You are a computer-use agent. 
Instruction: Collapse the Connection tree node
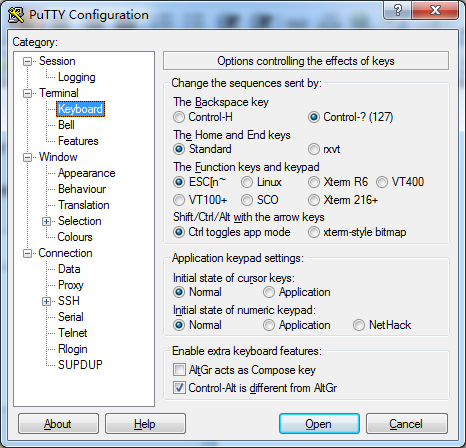pos(27,253)
